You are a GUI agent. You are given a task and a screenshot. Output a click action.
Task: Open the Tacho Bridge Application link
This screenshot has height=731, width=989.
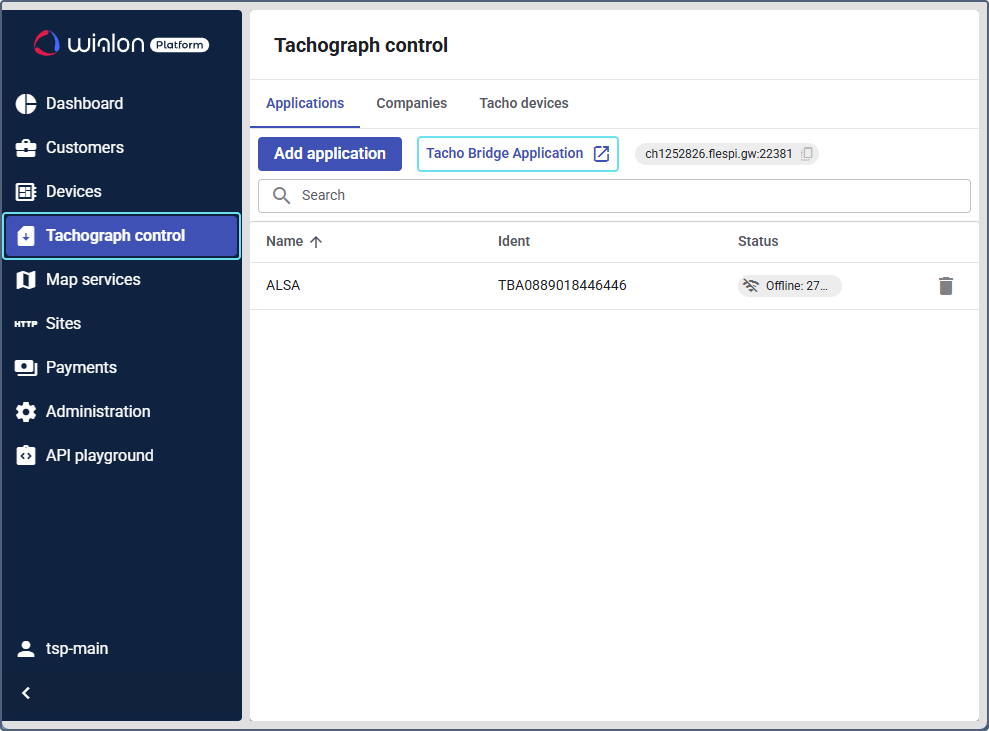(x=517, y=154)
